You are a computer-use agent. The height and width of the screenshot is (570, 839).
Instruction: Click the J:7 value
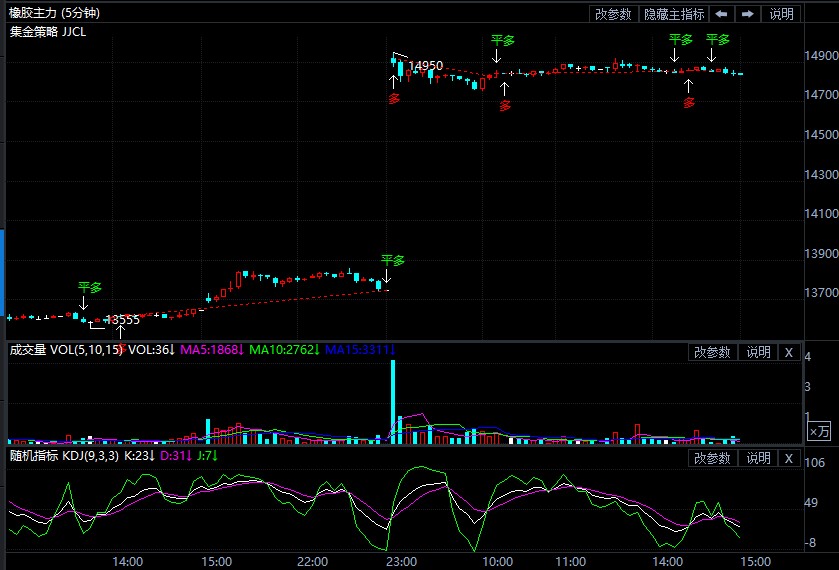click(207, 456)
